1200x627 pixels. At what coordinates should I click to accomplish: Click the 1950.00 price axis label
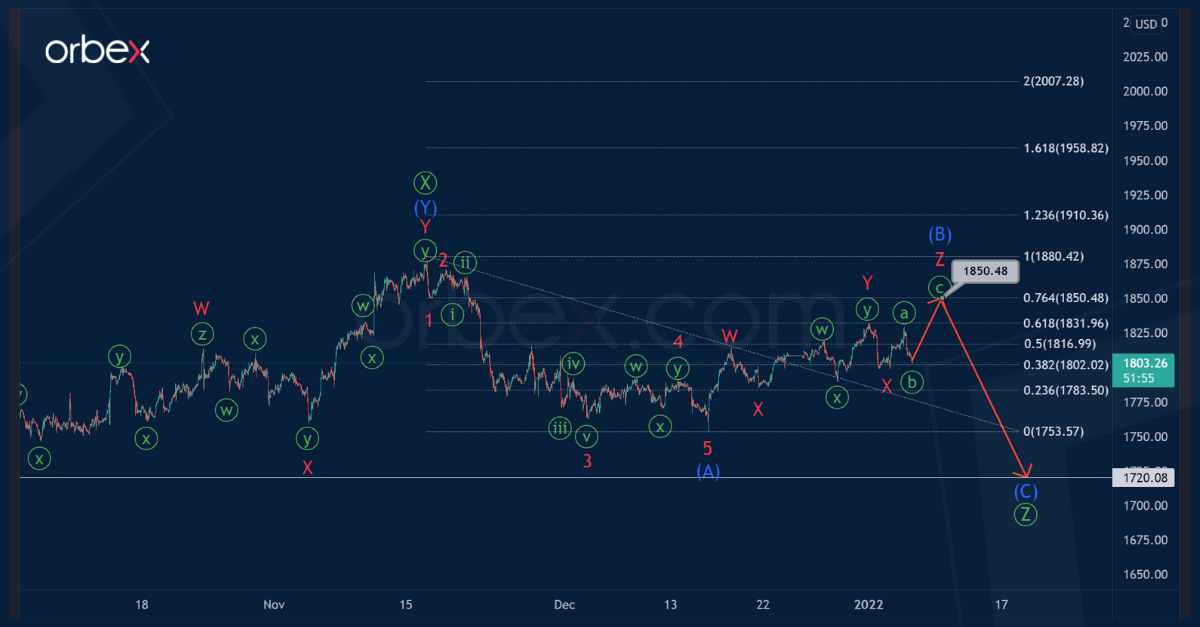tap(1146, 161)
